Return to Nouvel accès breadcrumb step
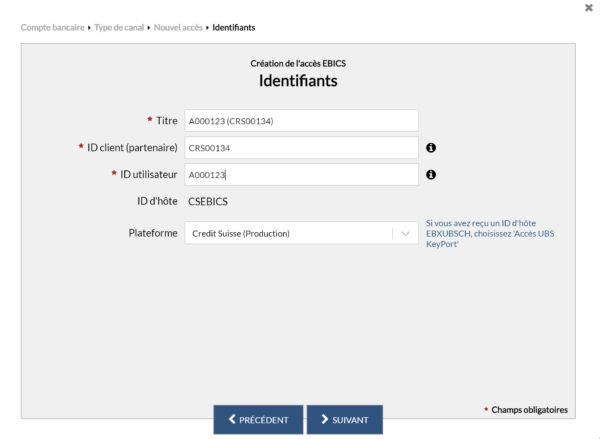The width and height of the screenshot is (600, 439). 178,28
